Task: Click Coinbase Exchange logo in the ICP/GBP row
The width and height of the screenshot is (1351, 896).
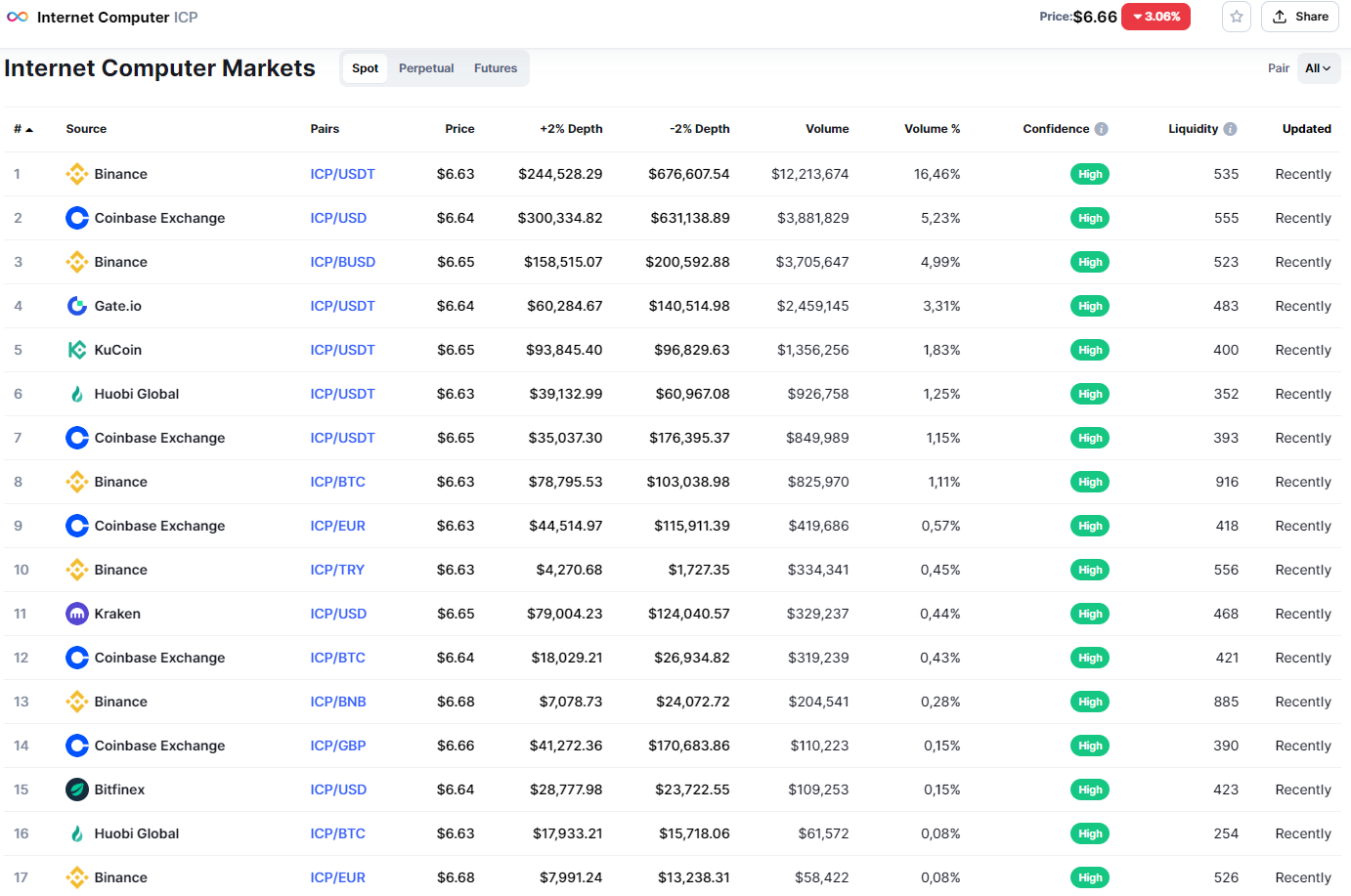Action: tap(77, 746)
